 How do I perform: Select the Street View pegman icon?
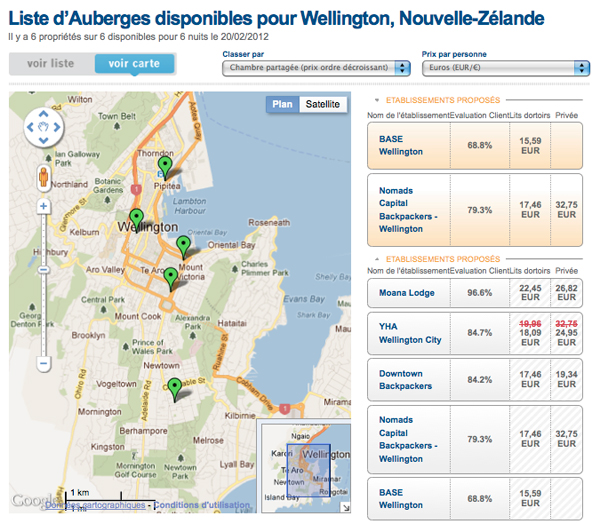(44, 178)
